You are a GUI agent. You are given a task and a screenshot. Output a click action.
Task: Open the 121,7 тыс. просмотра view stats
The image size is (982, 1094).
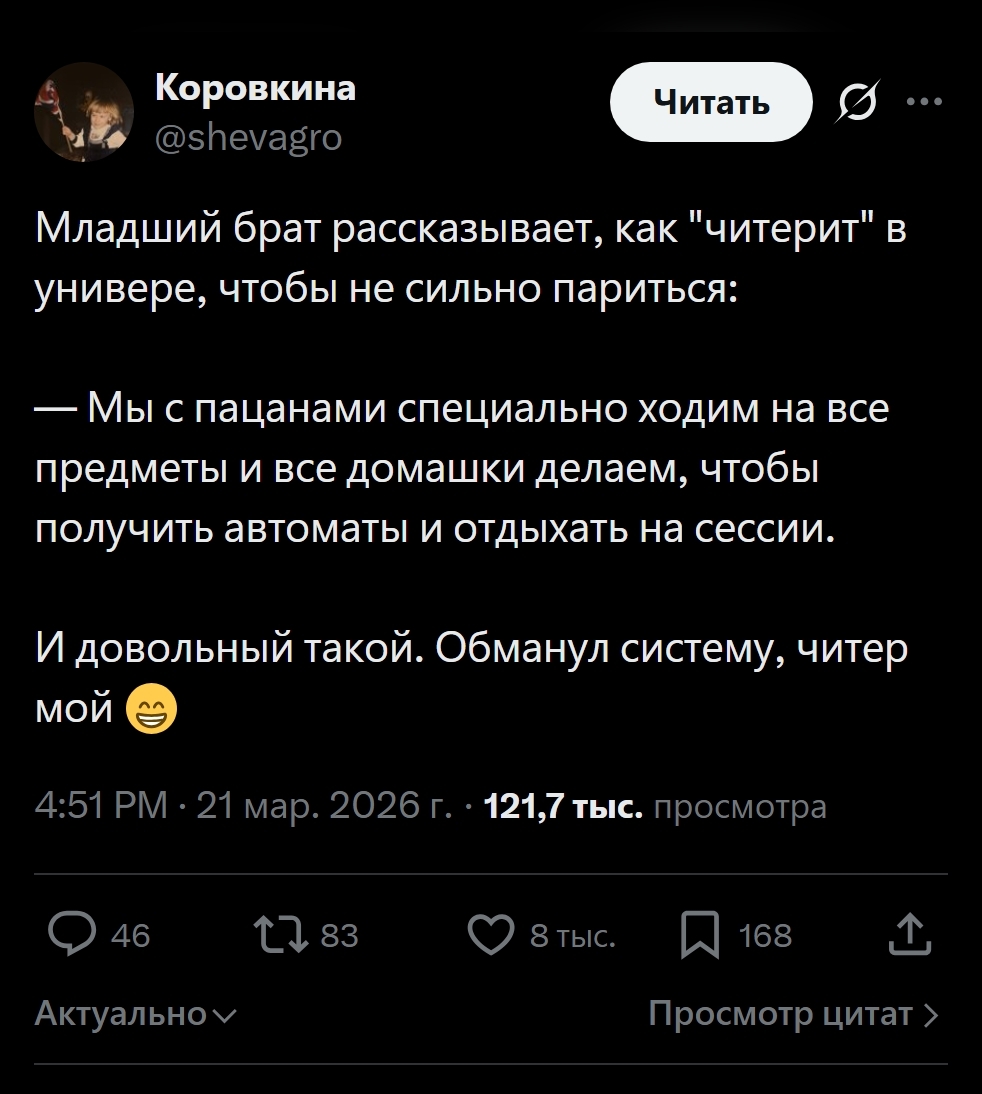coord(655,806)
